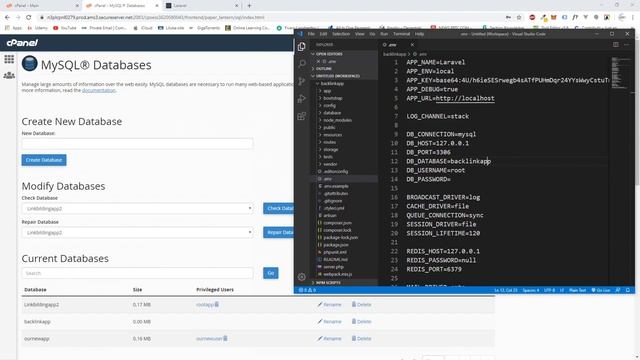Open the Explorer view in VS Code activity bar

302,47
